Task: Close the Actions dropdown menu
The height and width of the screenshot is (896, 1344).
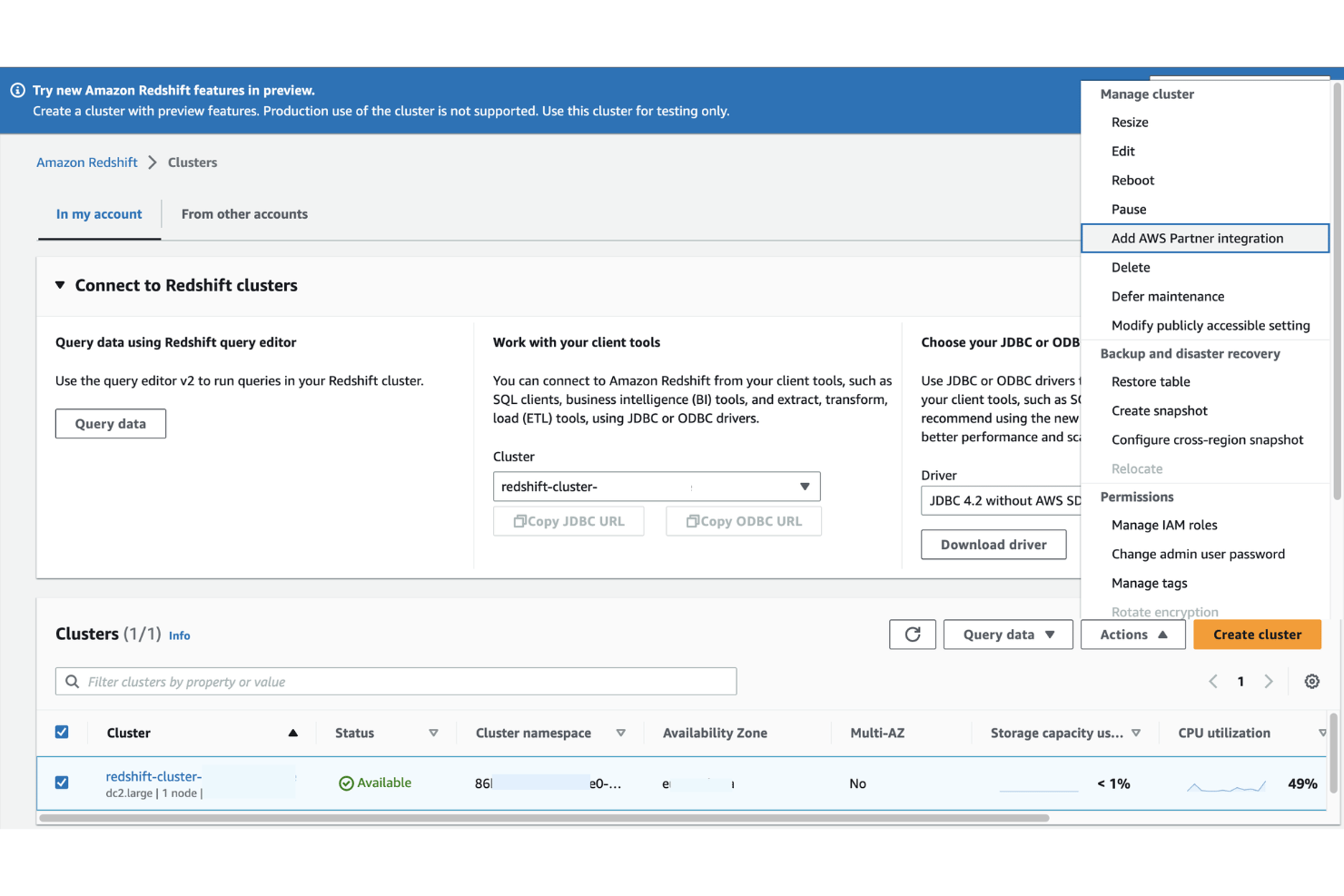Action: [1133, 635]
